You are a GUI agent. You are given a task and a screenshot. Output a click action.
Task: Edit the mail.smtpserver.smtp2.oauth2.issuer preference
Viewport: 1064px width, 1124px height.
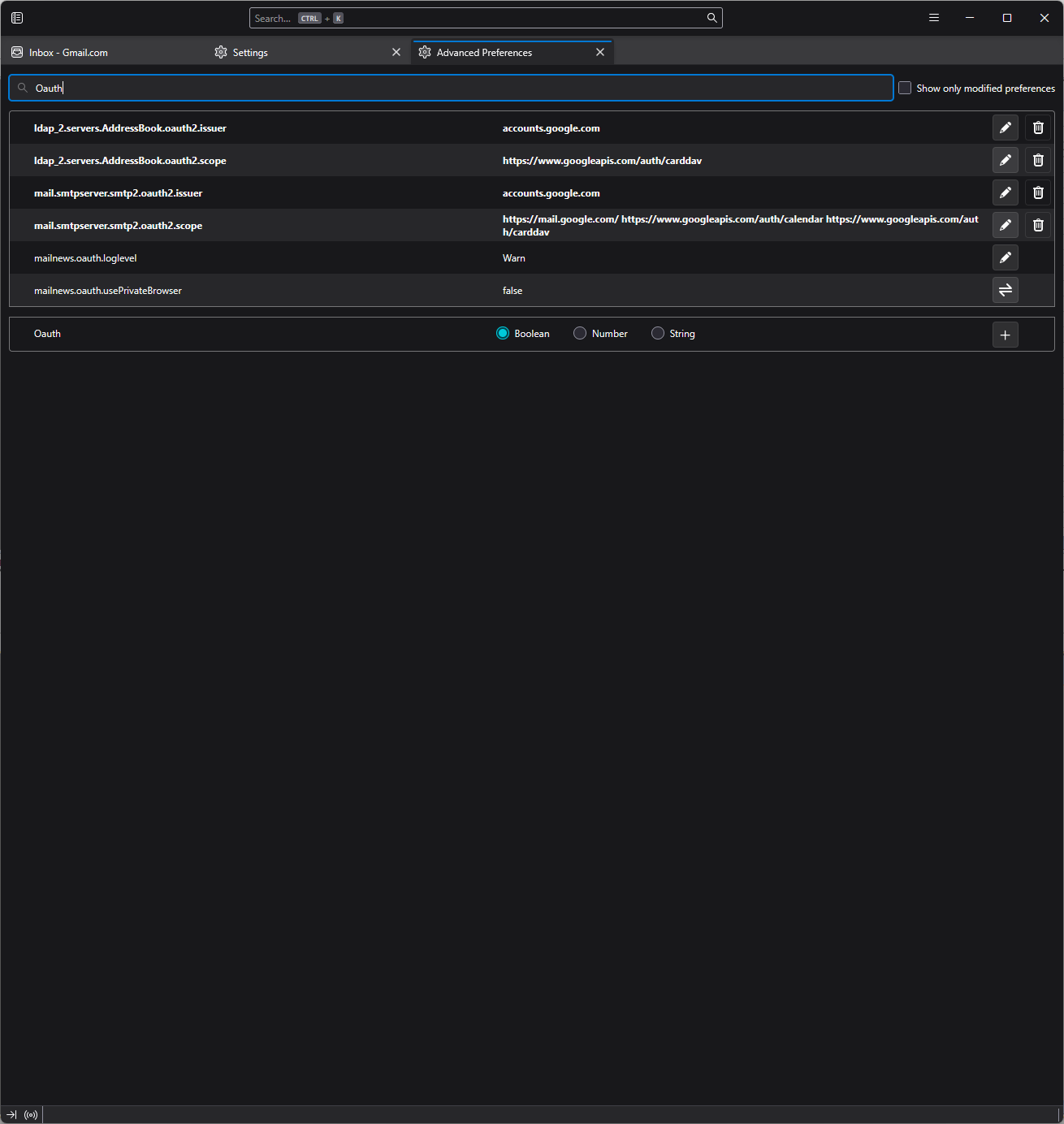click(1005, 192)
